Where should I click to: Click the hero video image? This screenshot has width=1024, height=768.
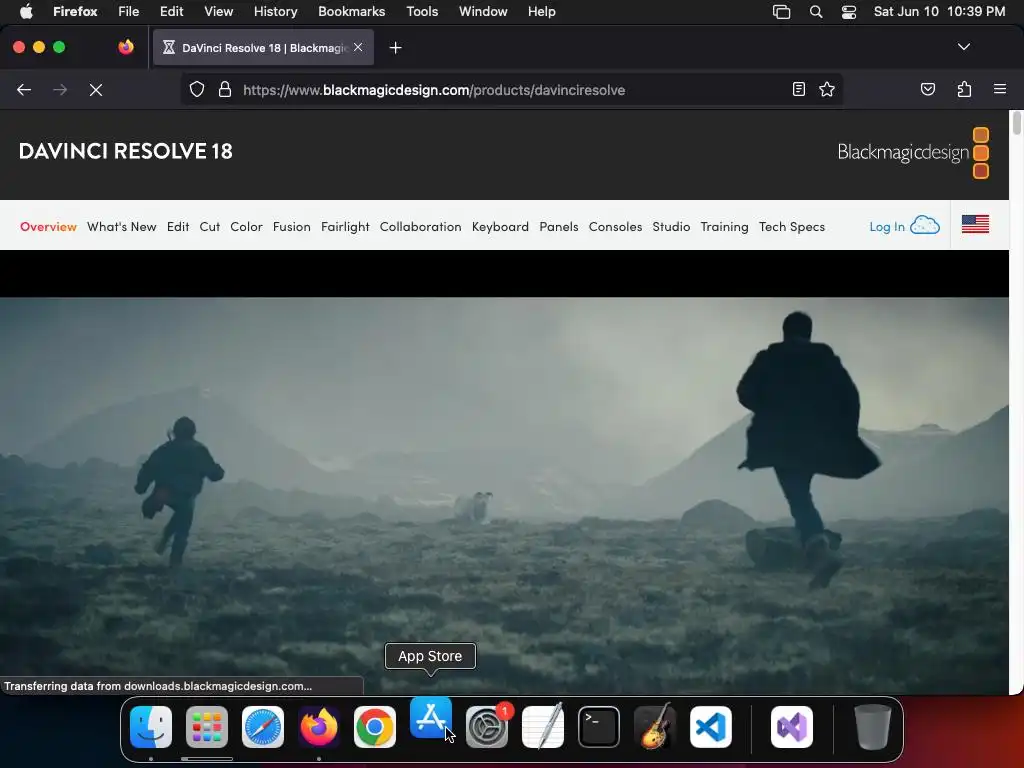(x=504, y=495)
